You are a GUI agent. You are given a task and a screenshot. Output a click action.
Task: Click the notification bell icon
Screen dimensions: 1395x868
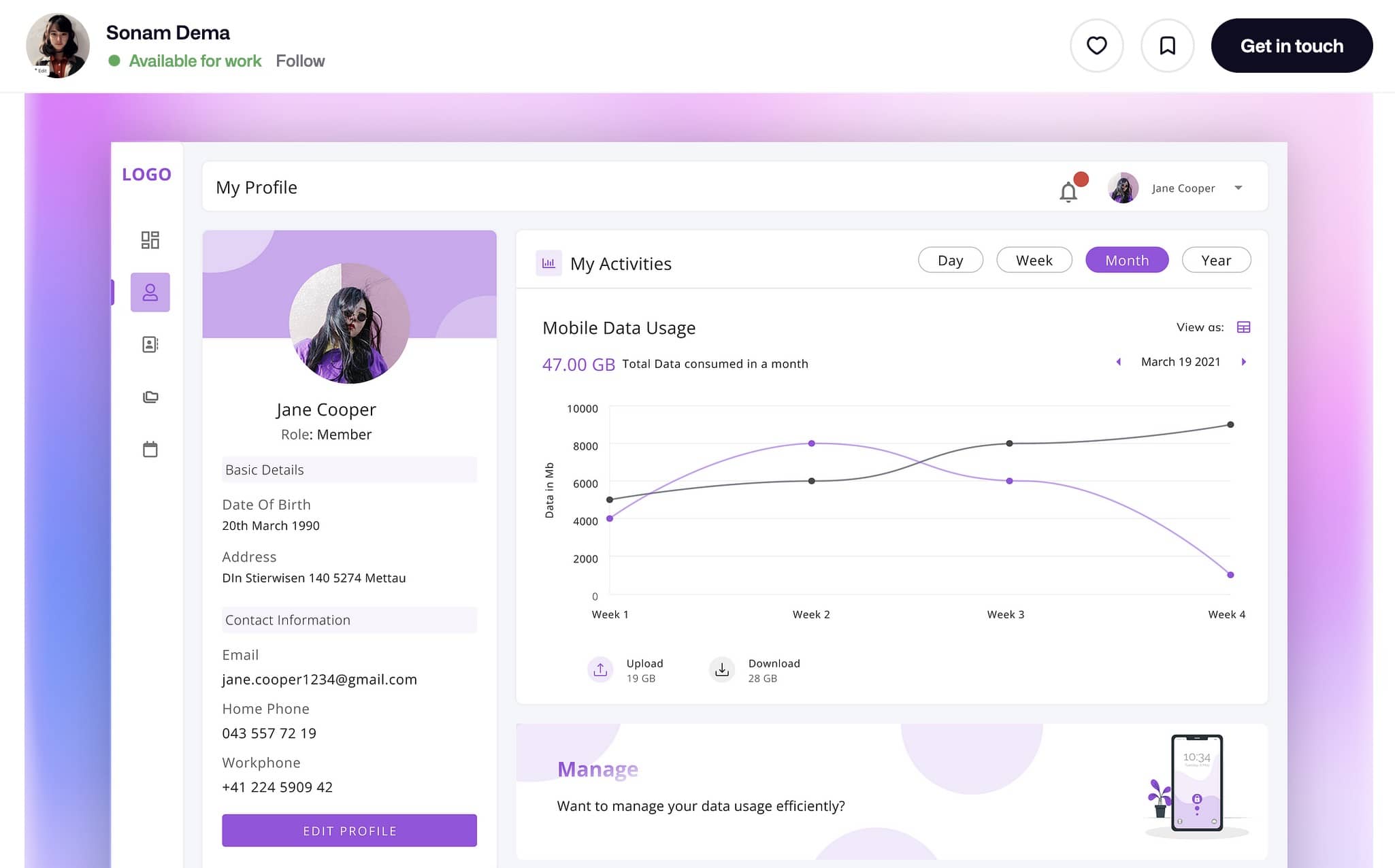click(1068, 191)
